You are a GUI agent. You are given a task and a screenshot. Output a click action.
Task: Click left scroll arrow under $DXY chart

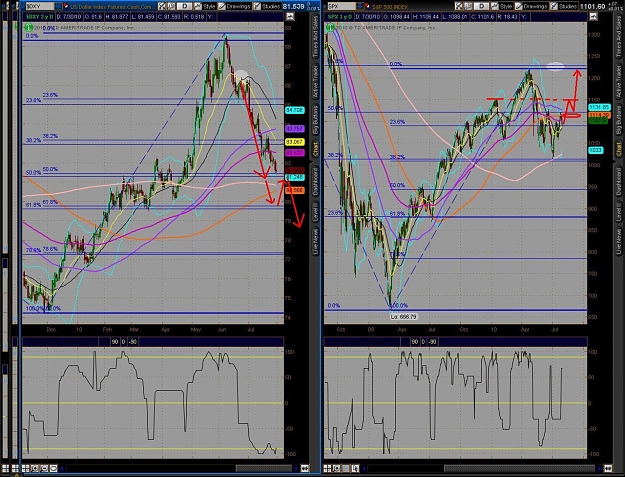point(63,468)
